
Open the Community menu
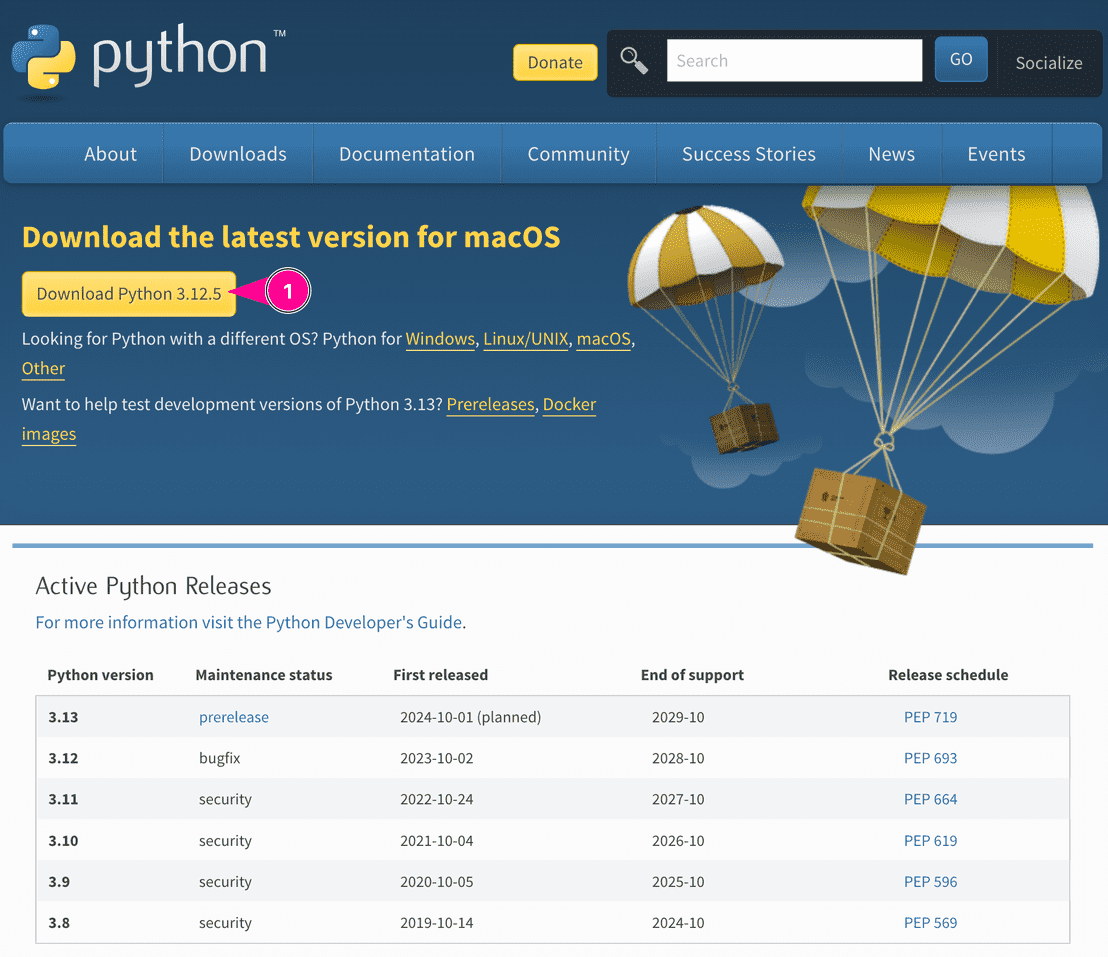(578, 153)
